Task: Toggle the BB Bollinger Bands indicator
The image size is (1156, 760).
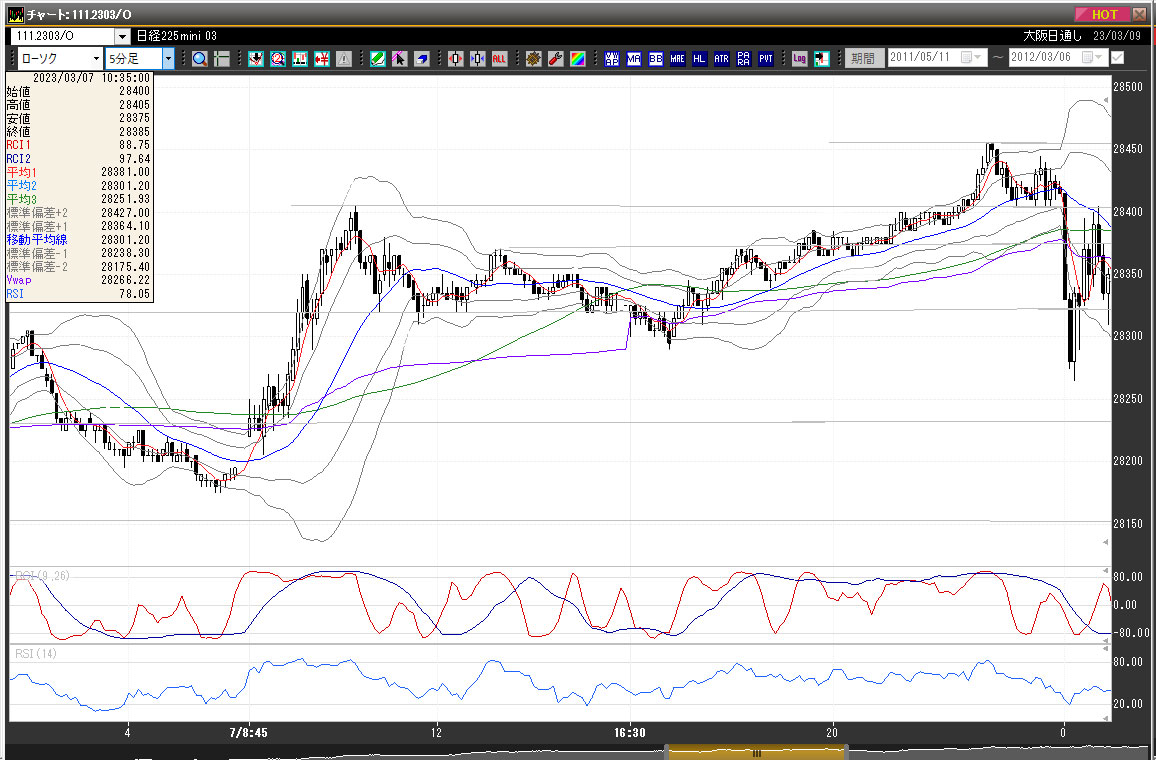Action: coord(656,59)
